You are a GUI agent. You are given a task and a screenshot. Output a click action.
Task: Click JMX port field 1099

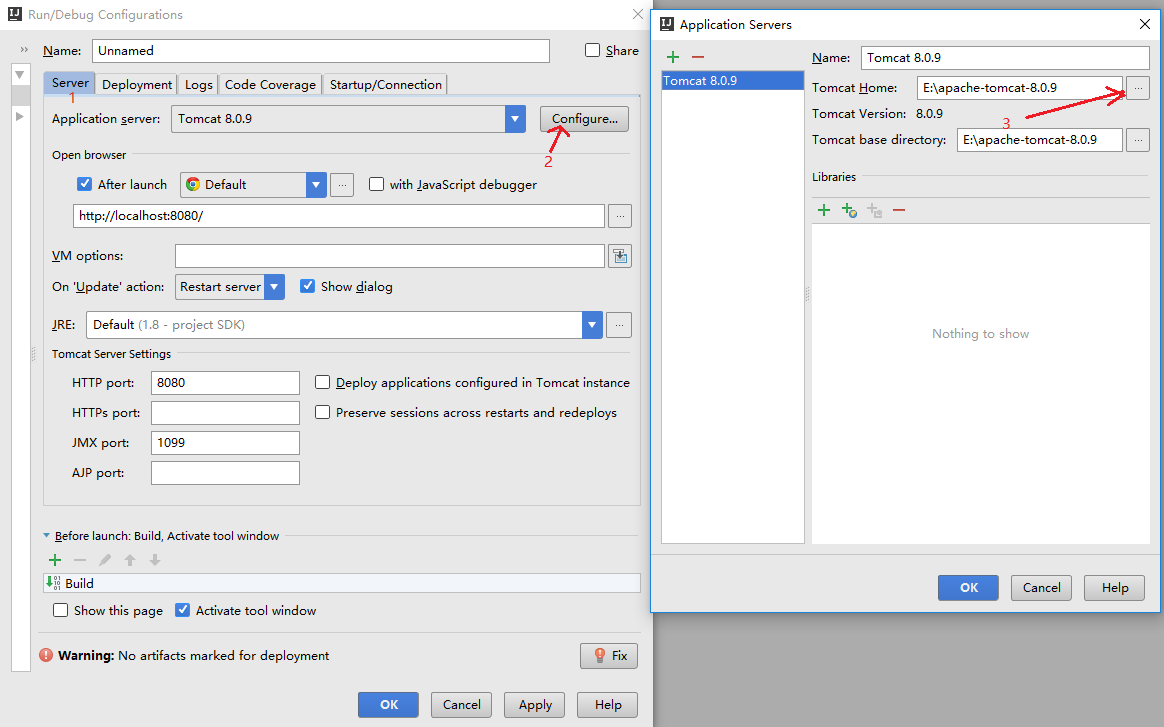225,443
